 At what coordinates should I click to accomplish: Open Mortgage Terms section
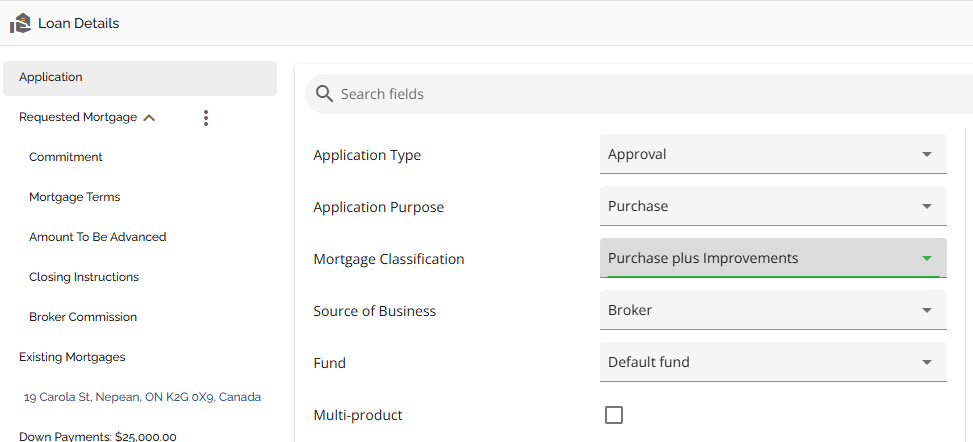[74, 197]
